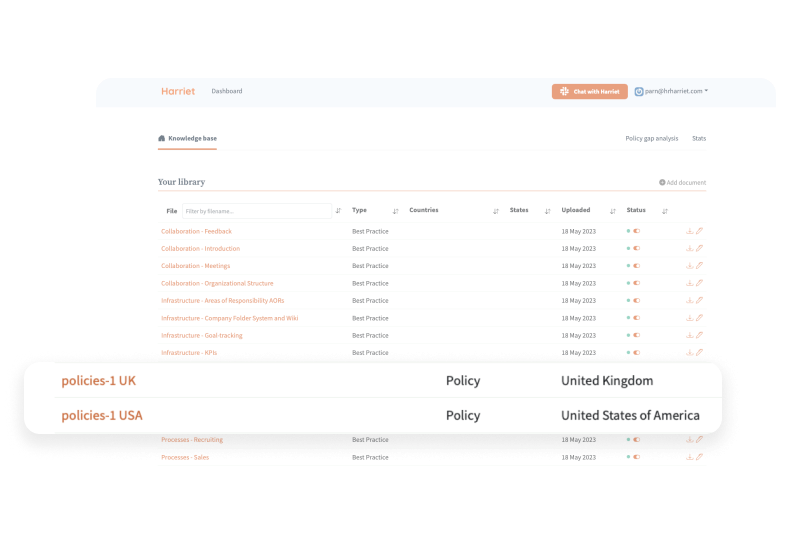Click the Chat with Harriet button
This screenshot has width=800, height=560.
pyautogui.click(x=590, y=91)
